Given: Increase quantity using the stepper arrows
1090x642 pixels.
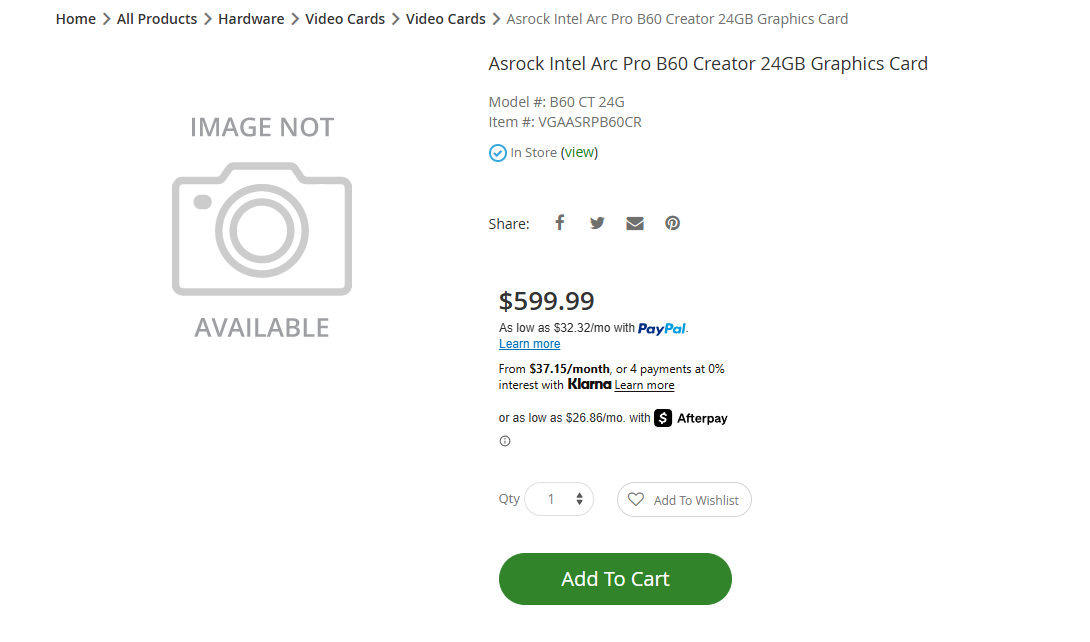Looking at the screenshot, I should 580,499.
